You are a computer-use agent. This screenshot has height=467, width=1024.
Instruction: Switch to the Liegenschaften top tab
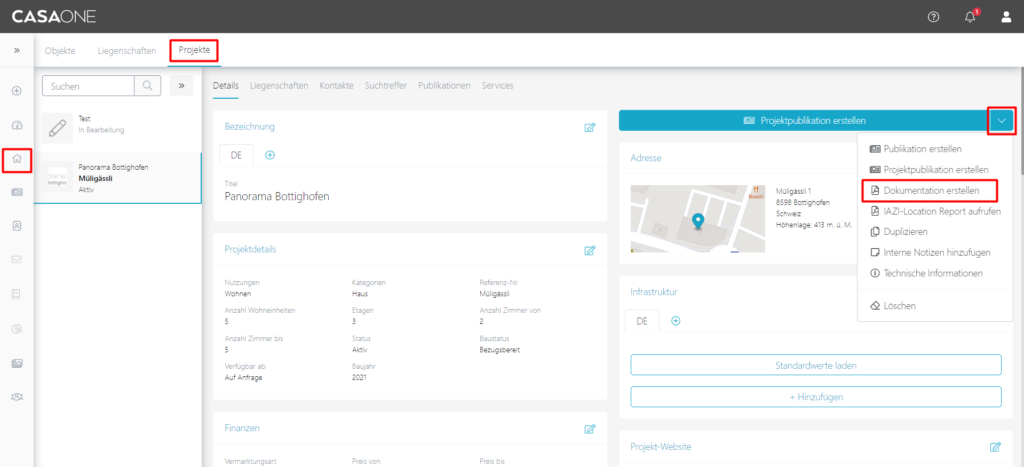point(126,50)
